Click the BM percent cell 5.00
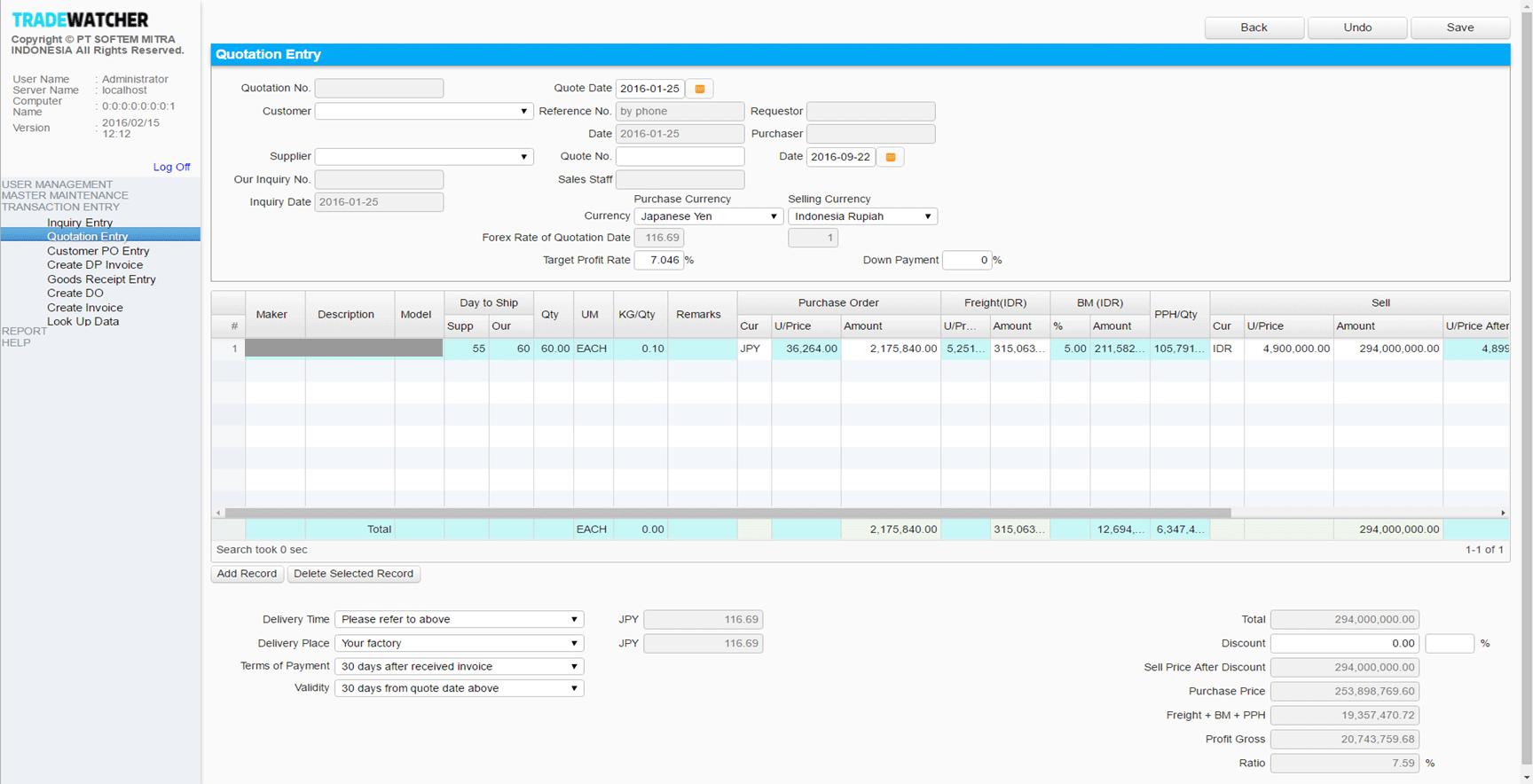This screenshot has width=1533, height=784. click(1070, 349)
